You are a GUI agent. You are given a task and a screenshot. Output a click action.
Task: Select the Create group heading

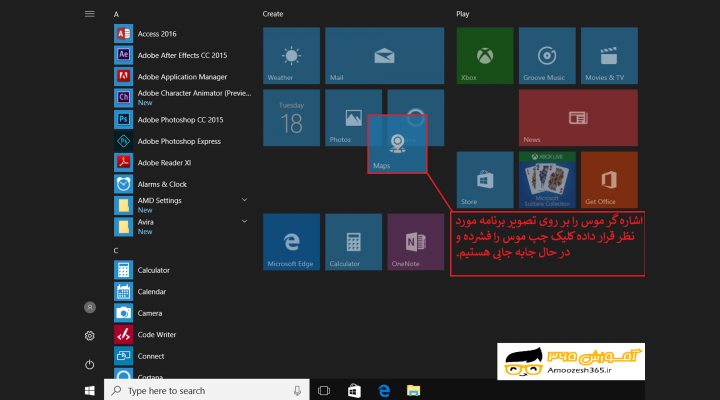click(x=273, y=14)
